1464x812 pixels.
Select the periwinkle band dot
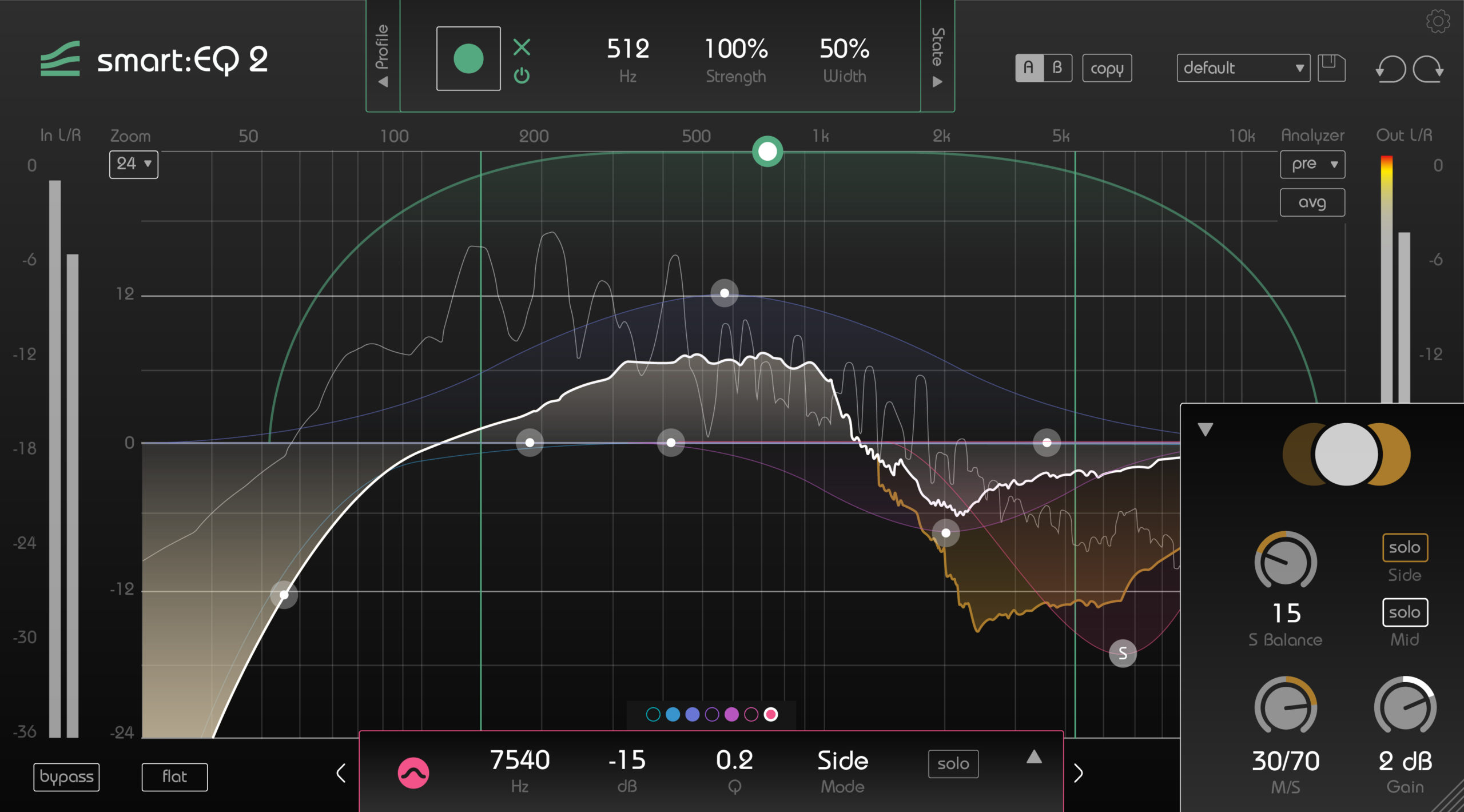tap(693, 714)
